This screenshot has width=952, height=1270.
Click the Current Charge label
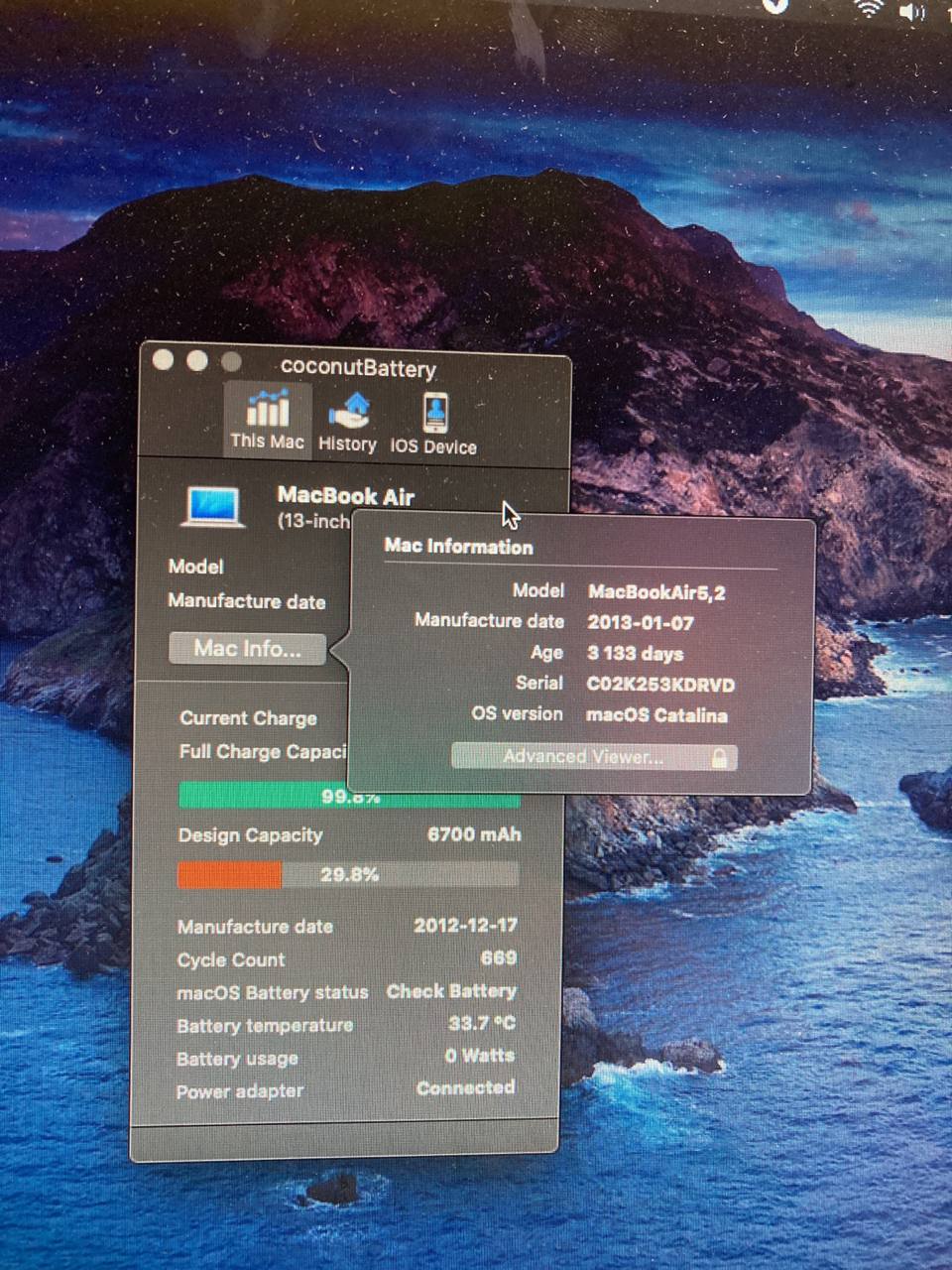249,718
